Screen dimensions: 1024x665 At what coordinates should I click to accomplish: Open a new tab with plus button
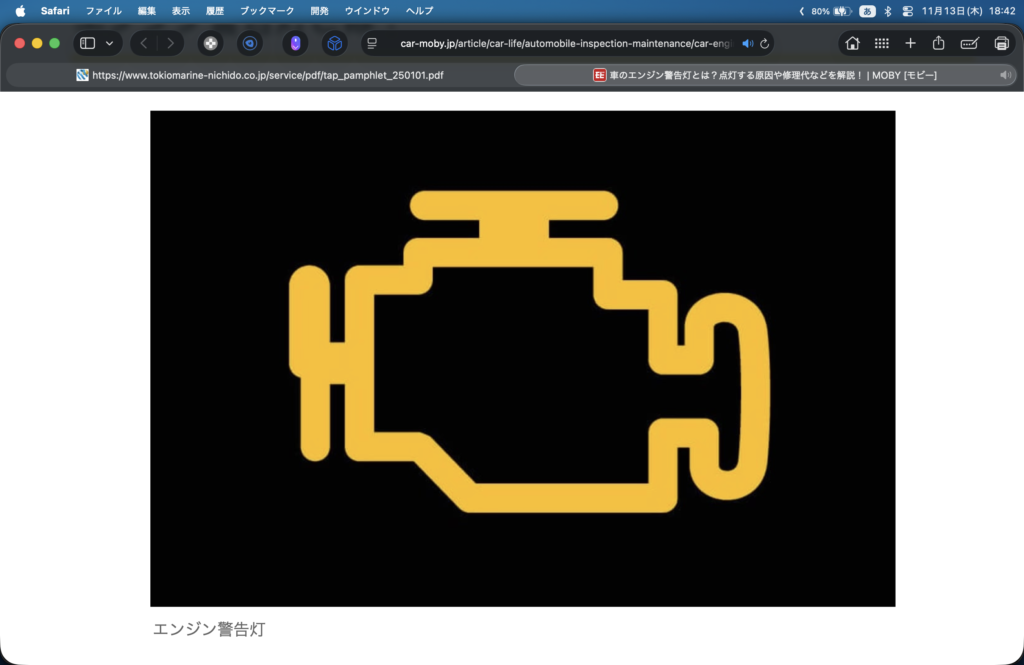point(910,43)
